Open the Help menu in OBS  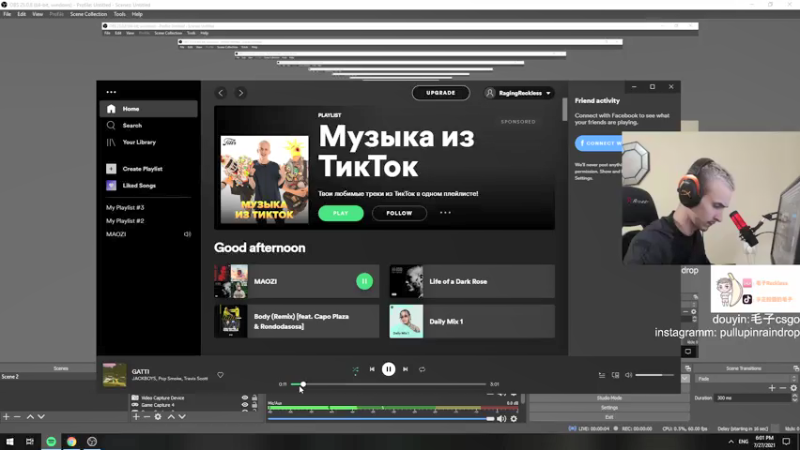tap(137, 14)
